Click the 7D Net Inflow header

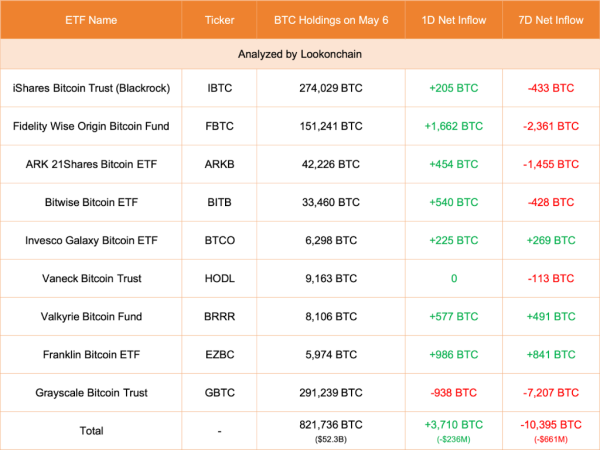551,20
